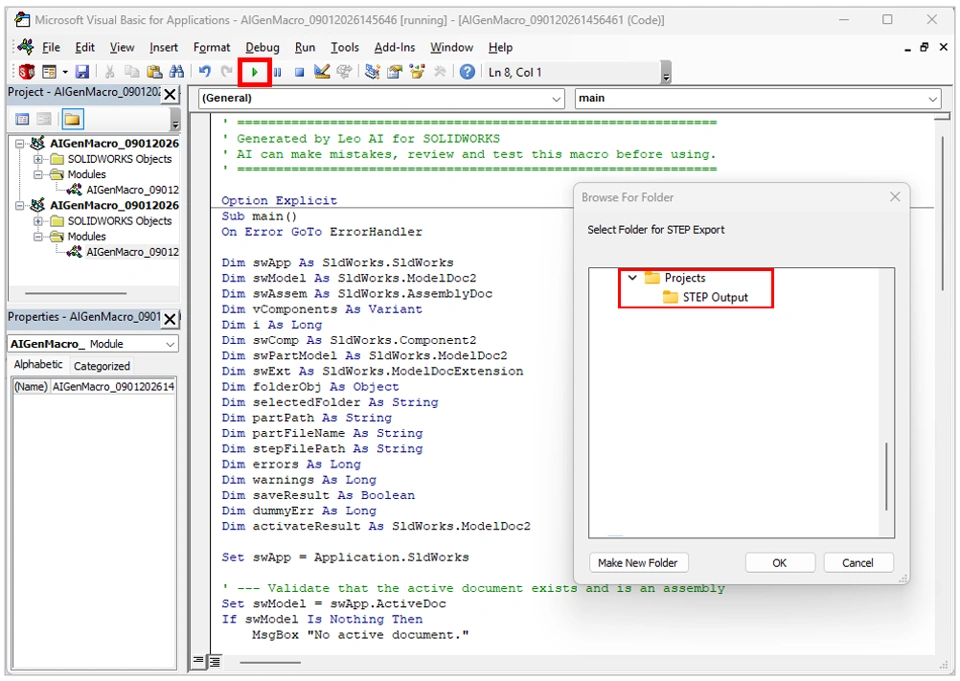960x681 pixels.
Task: Collapse the first Modules folder
Action: tap(38, 174)
